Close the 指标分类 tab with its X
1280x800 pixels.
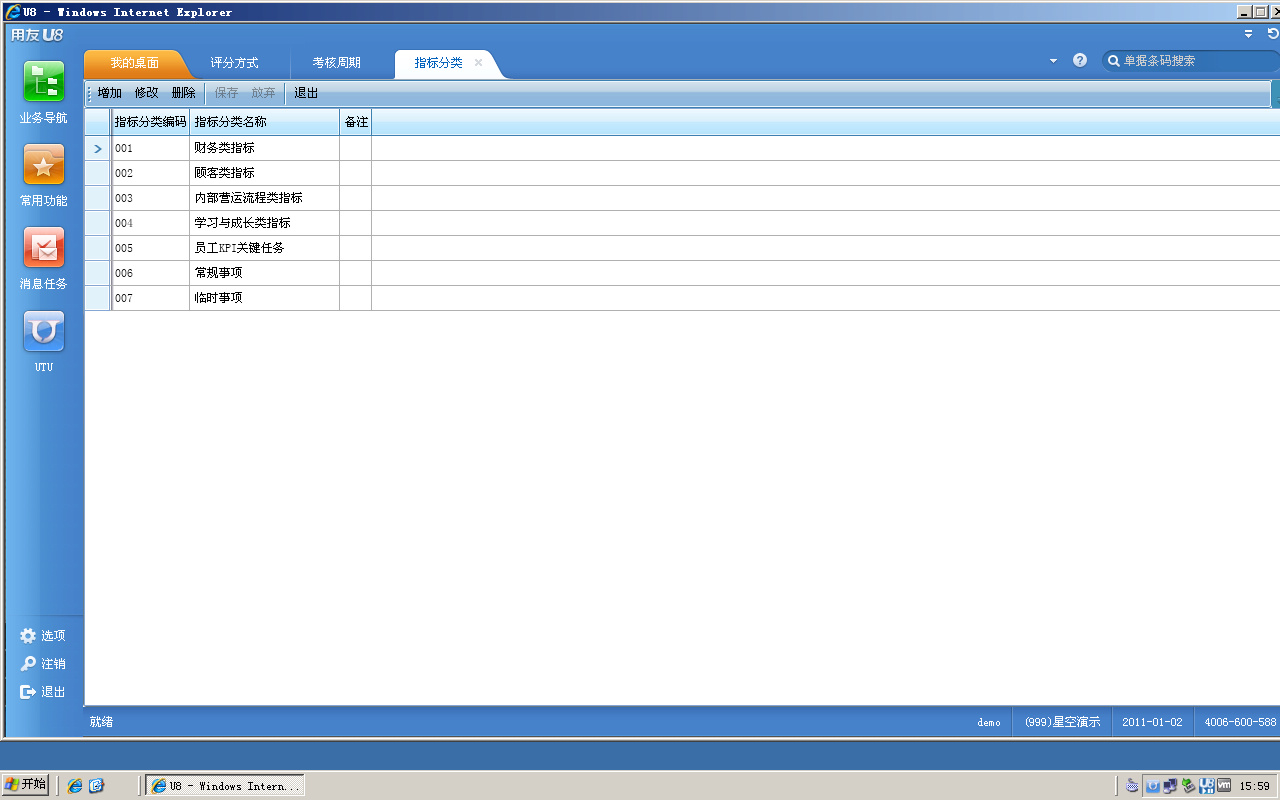click(x=478, y=62)
